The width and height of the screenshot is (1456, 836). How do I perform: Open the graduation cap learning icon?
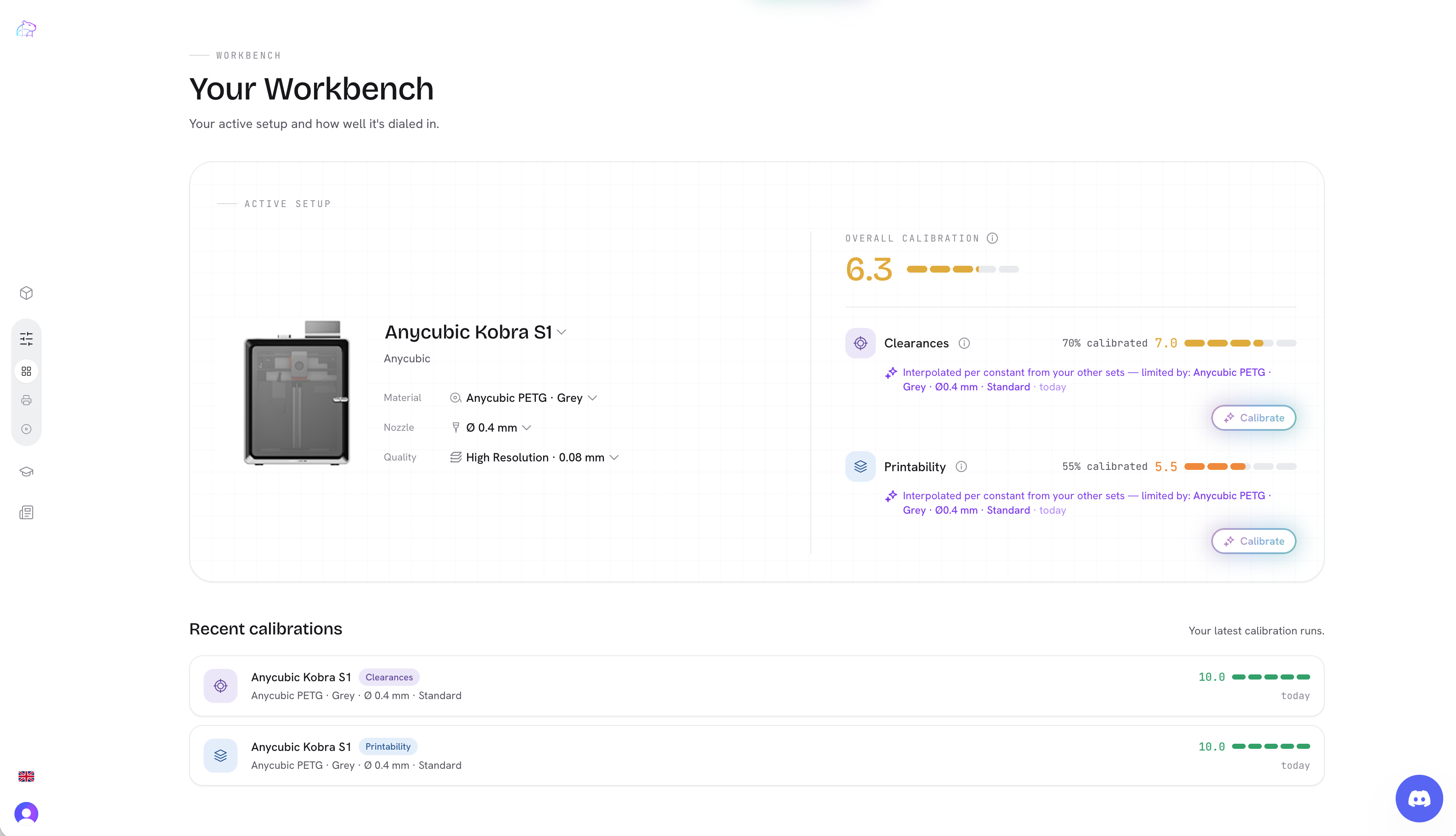(26, 472)
